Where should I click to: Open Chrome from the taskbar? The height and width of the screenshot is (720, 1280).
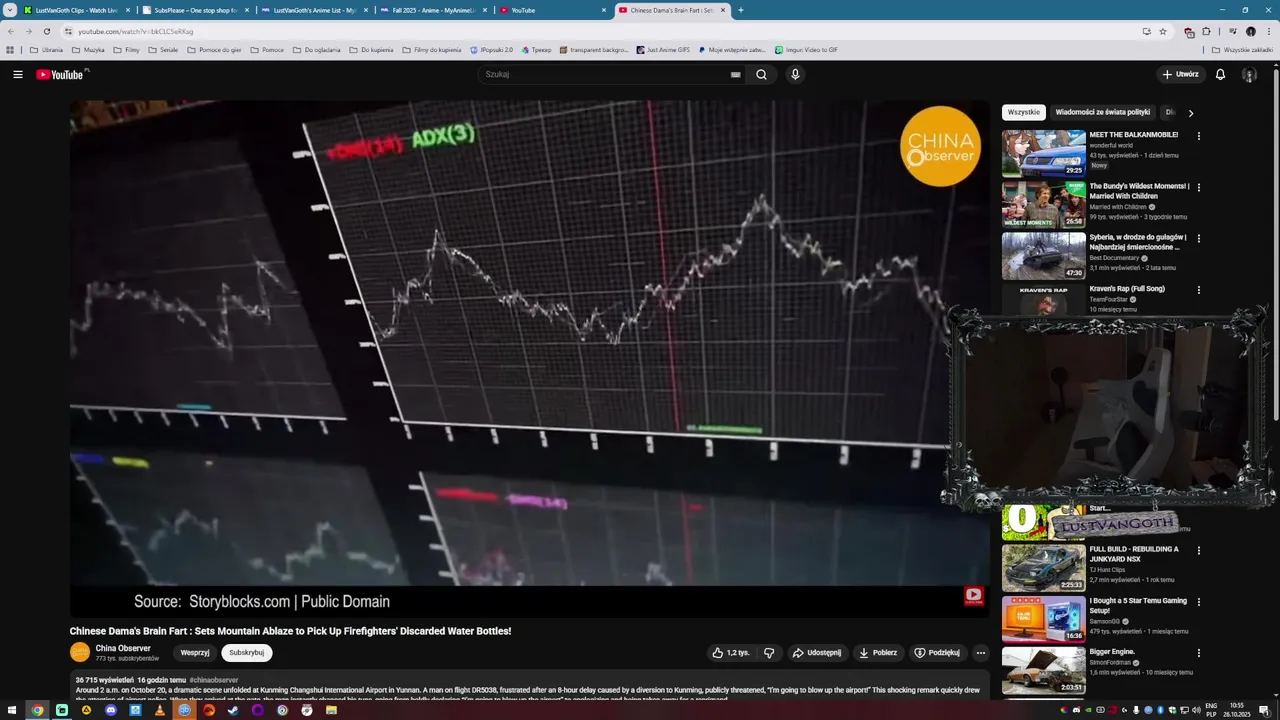click(x=37, y=710)
